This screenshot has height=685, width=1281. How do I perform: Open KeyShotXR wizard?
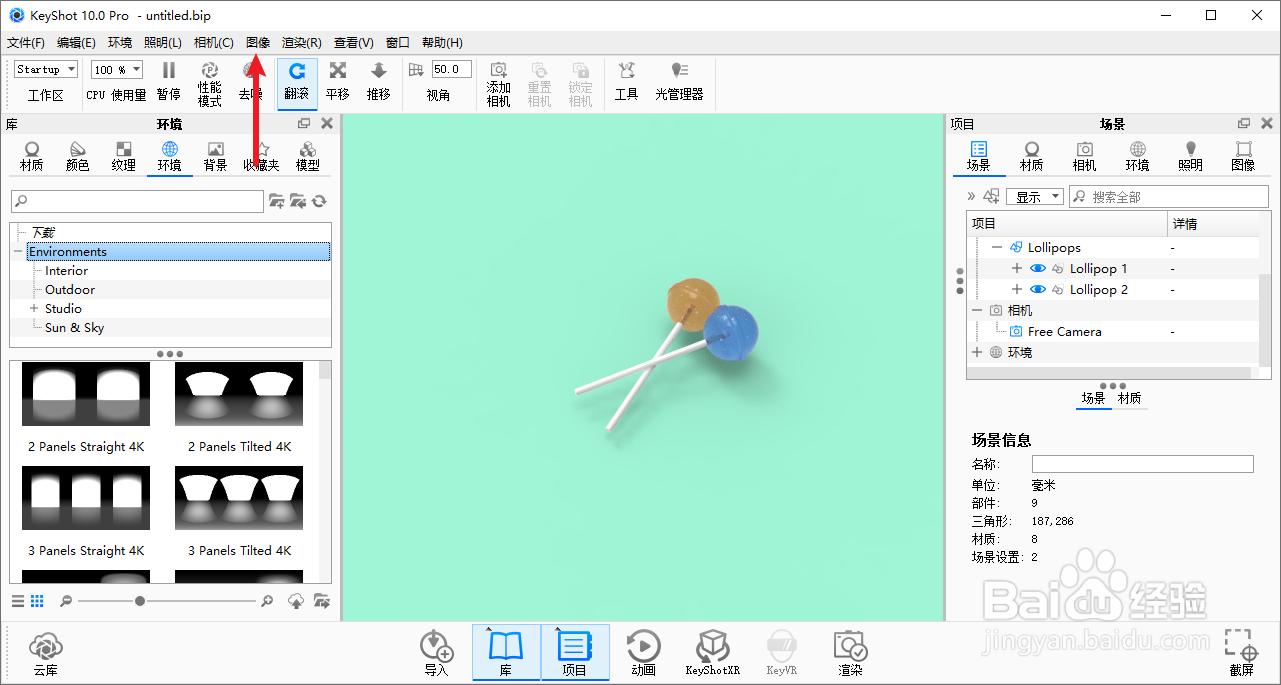(713, 654)
